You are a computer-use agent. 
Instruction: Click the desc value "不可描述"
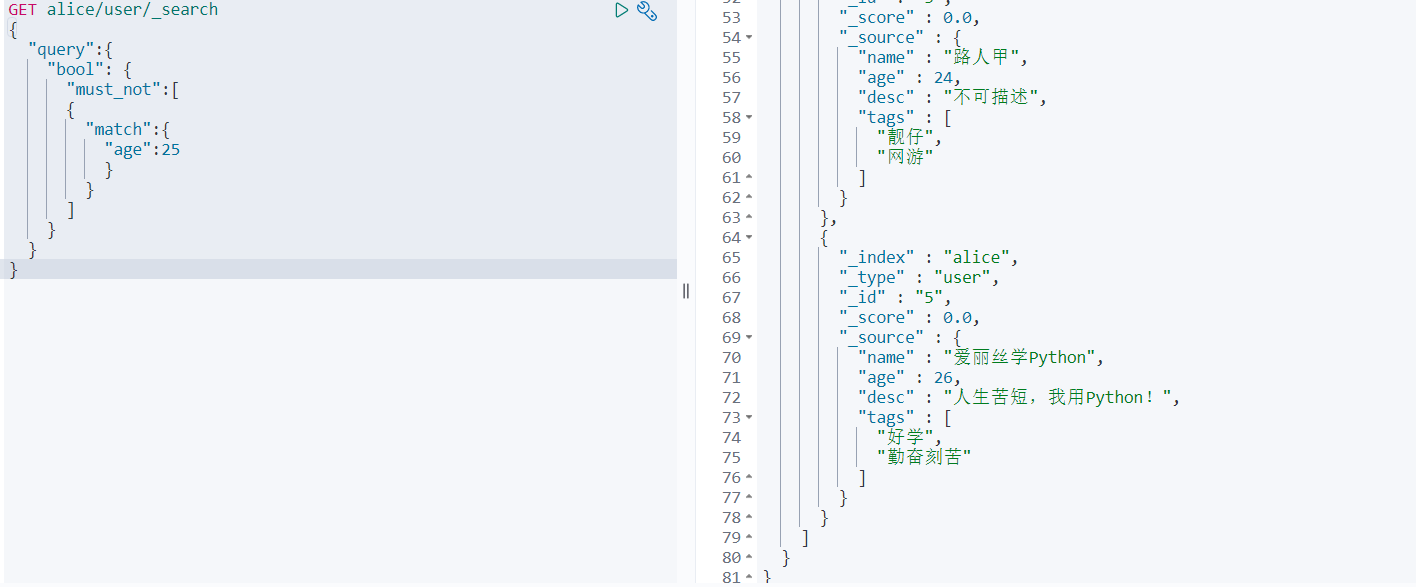(x=994, y=98)
